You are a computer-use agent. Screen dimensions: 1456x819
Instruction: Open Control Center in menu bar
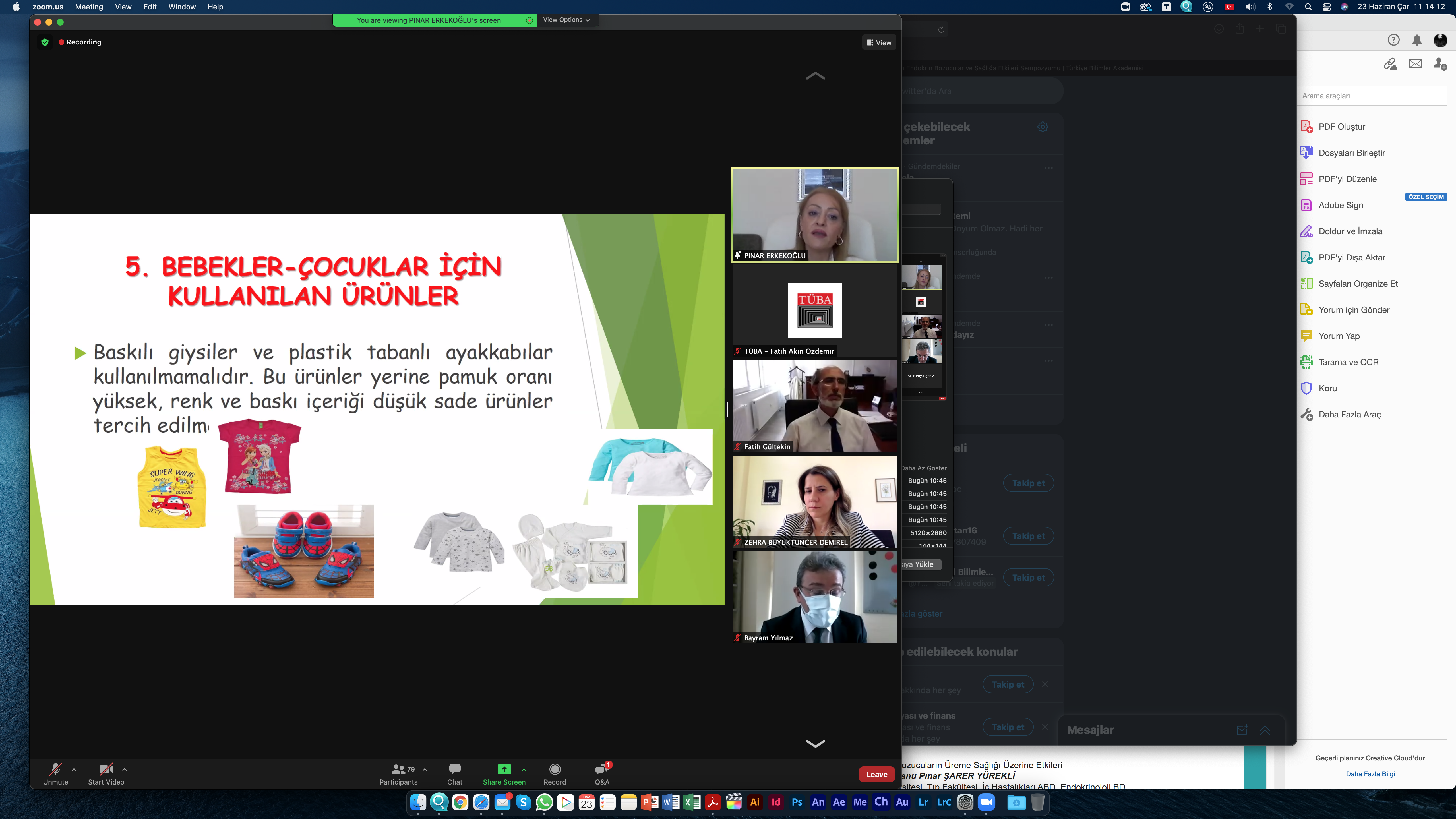click(x=1327, y=7)
